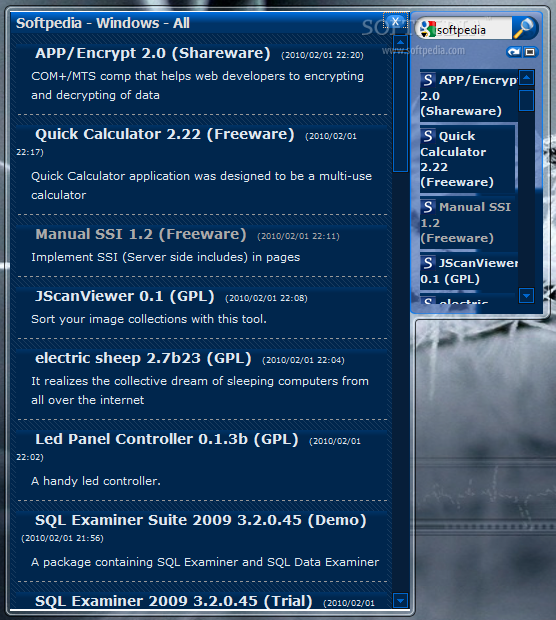
Task: Select APP/Encrypt 2.0 item in gadget list
Action: [469, 95]
